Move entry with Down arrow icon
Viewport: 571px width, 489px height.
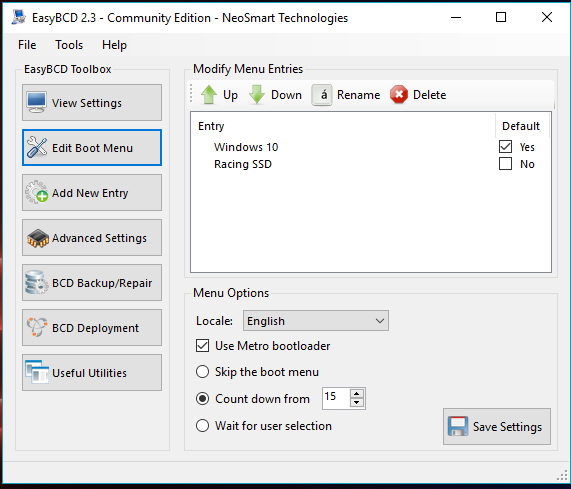click(257, 95)
